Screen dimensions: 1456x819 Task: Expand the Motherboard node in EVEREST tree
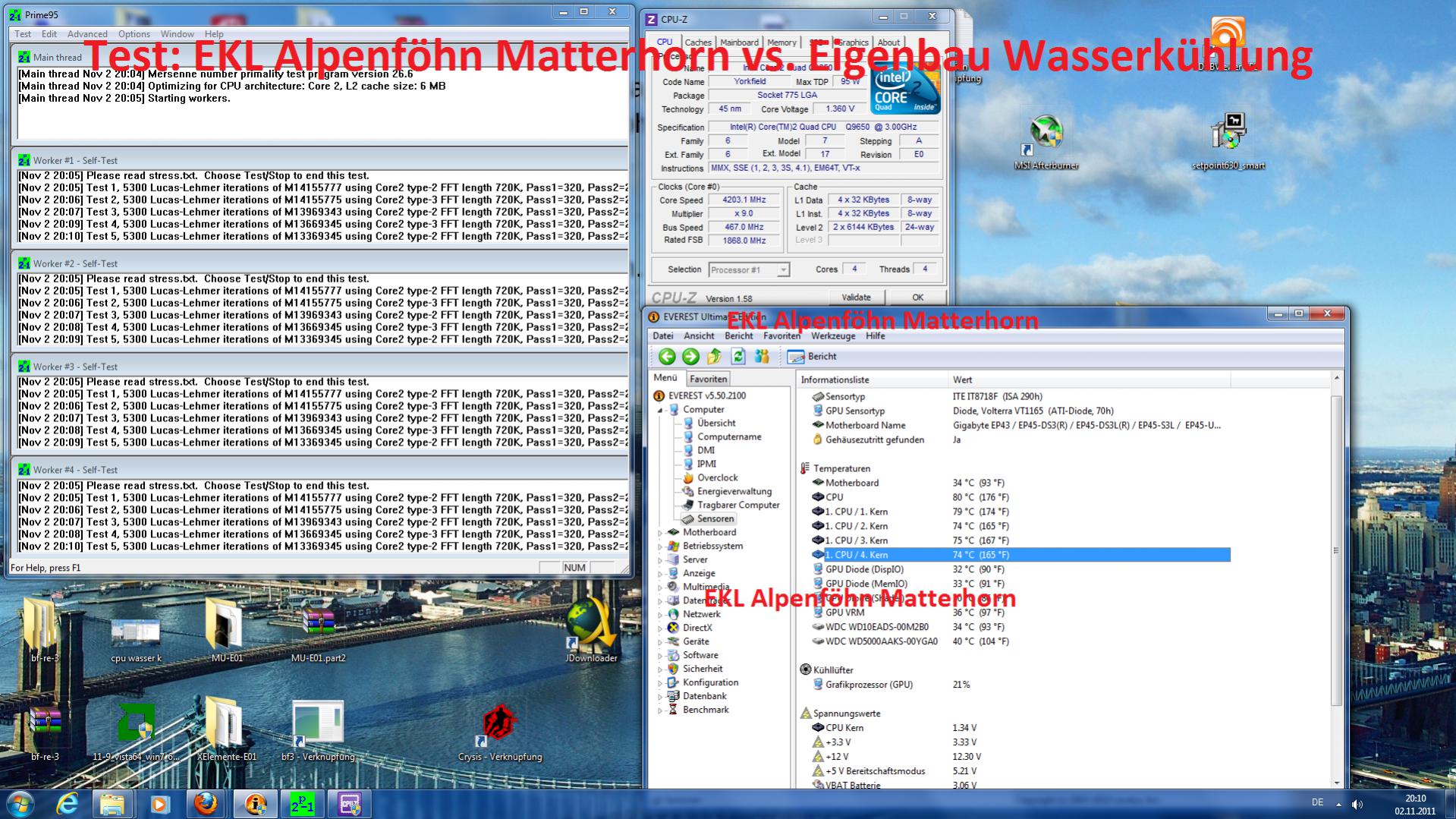(x=660, y=533)
